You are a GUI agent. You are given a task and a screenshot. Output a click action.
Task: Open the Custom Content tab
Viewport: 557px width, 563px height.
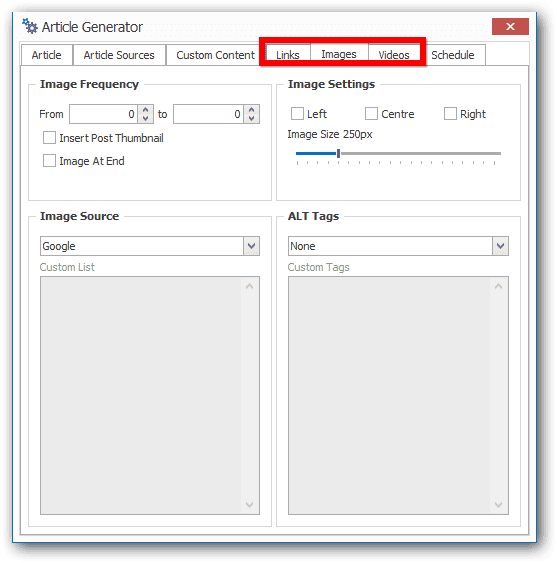[215, 55]
